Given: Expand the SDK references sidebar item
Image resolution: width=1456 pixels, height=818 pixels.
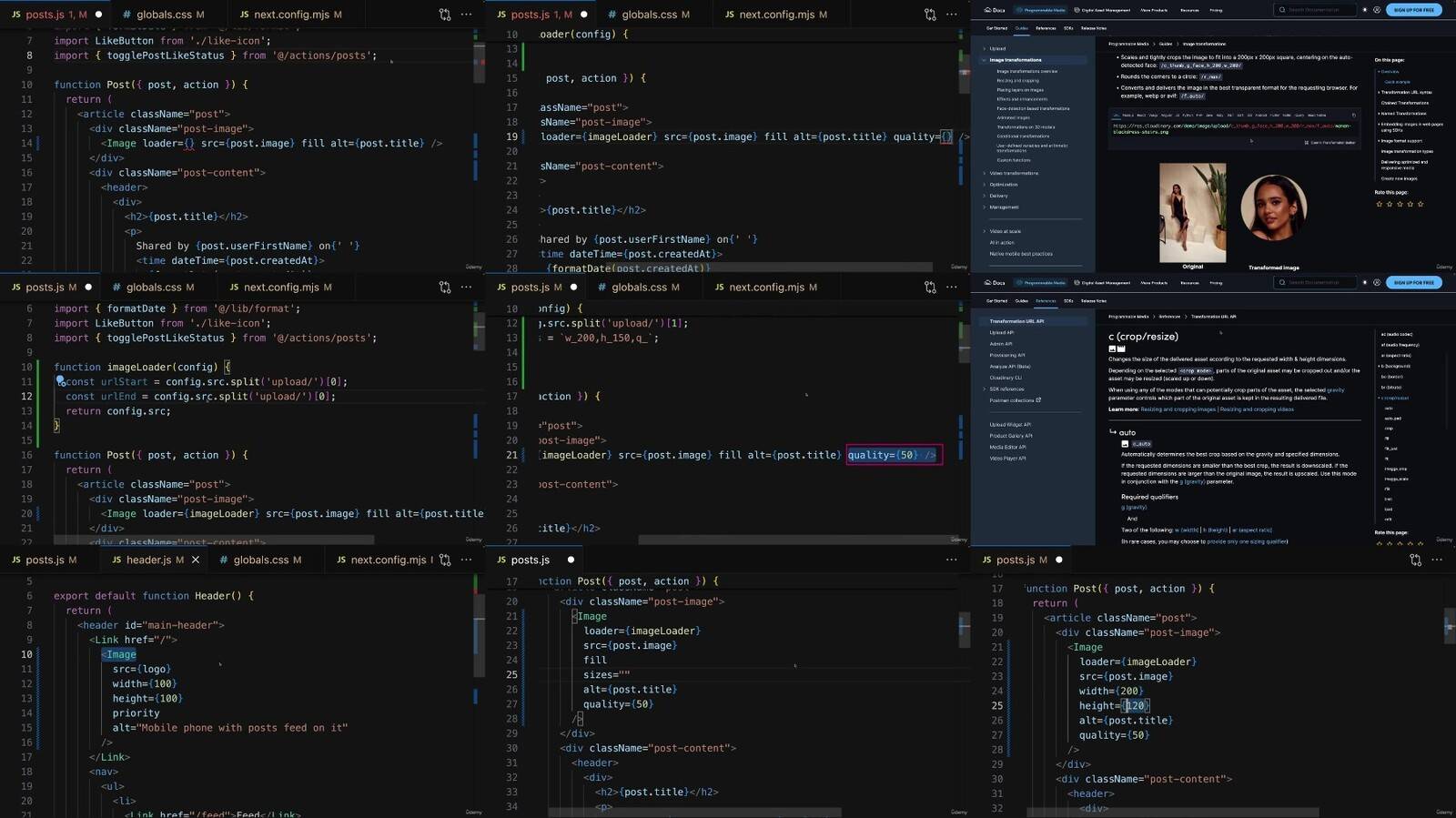Looking at the screenshot, I should click(x=985, y=389).
